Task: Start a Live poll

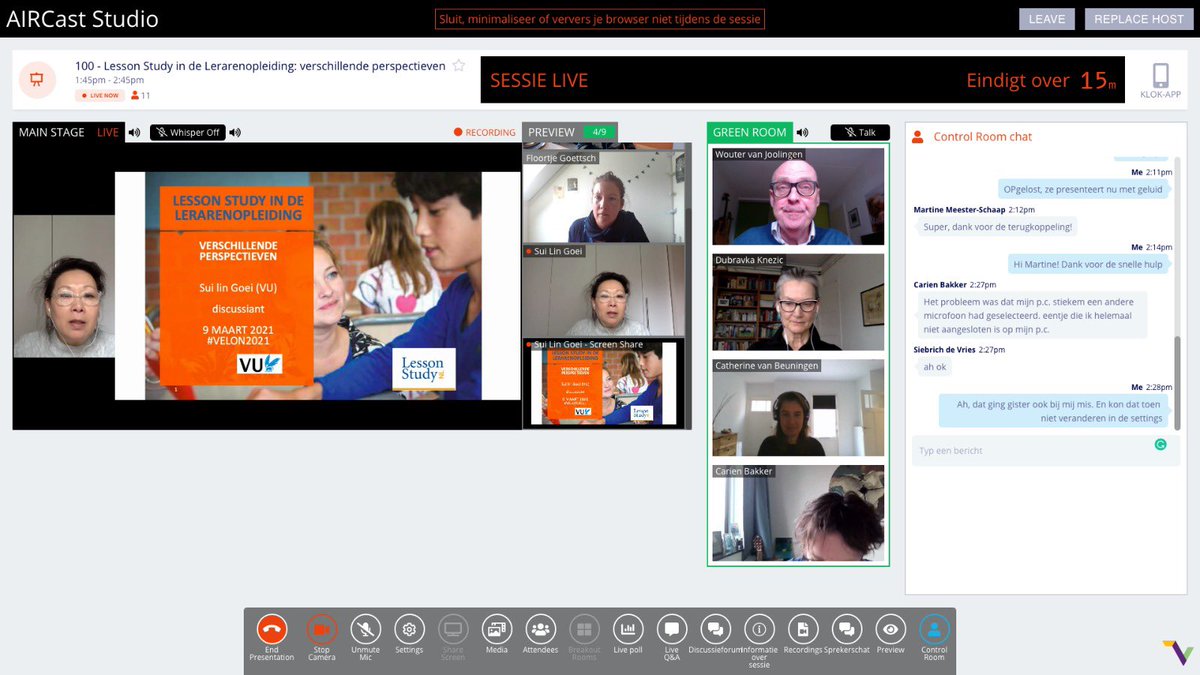Action: pyautogui.click(x=627, y=631)
